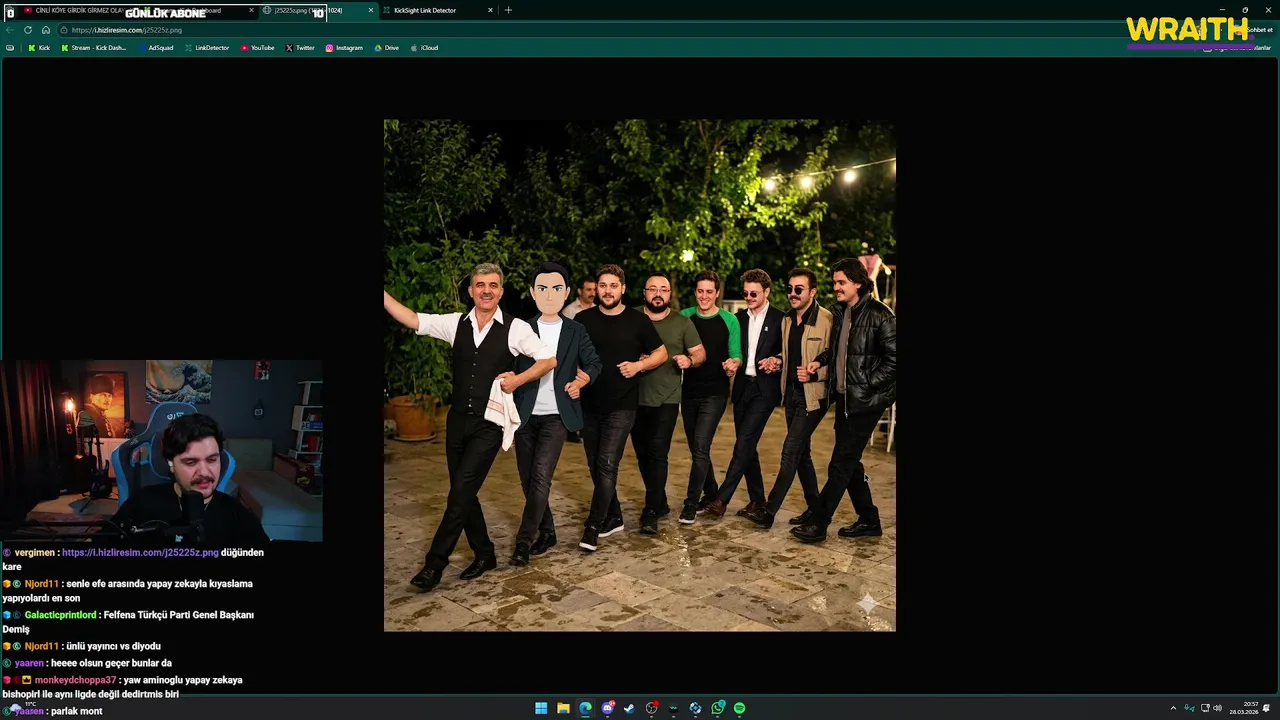Open the Twitter bookmark
Viewport: 1280px width, 720px height.
point(300,47)
